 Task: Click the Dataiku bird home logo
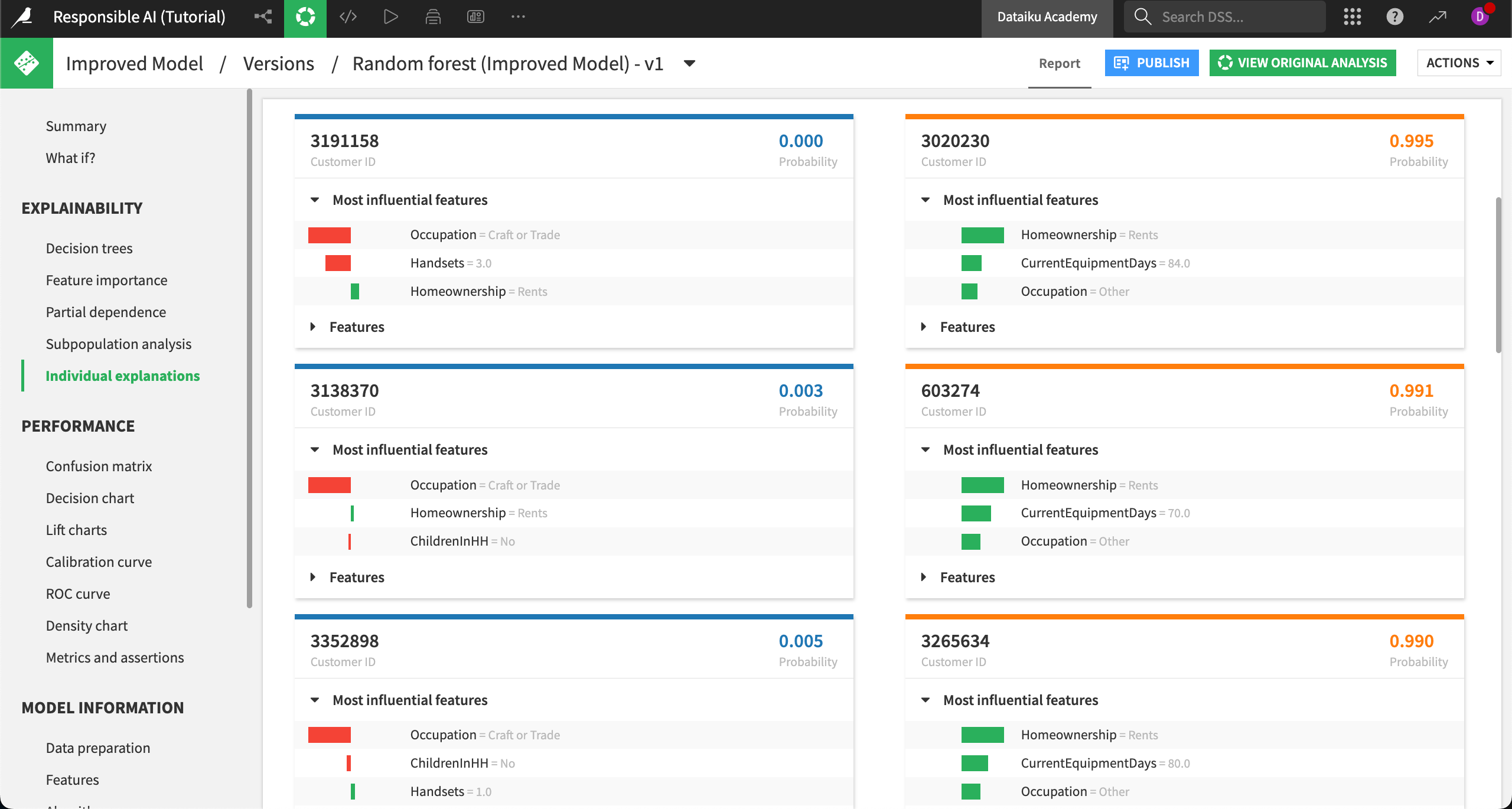coord(22,17)
